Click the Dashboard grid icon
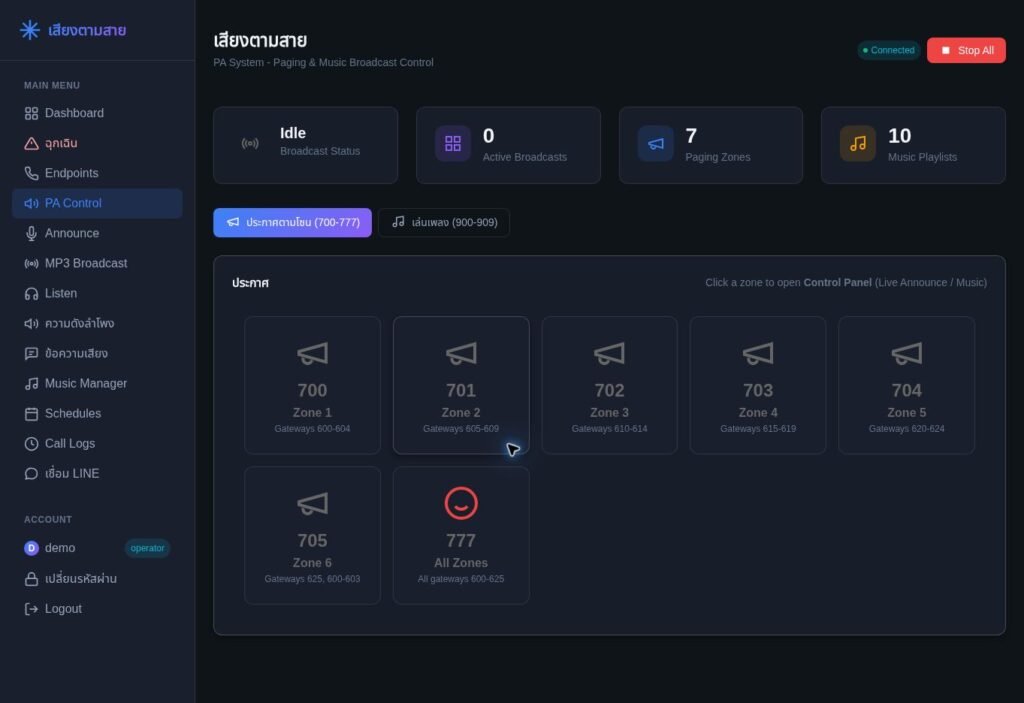Image resolution: width=1024 pixels, height=703 pixels. 31,114
